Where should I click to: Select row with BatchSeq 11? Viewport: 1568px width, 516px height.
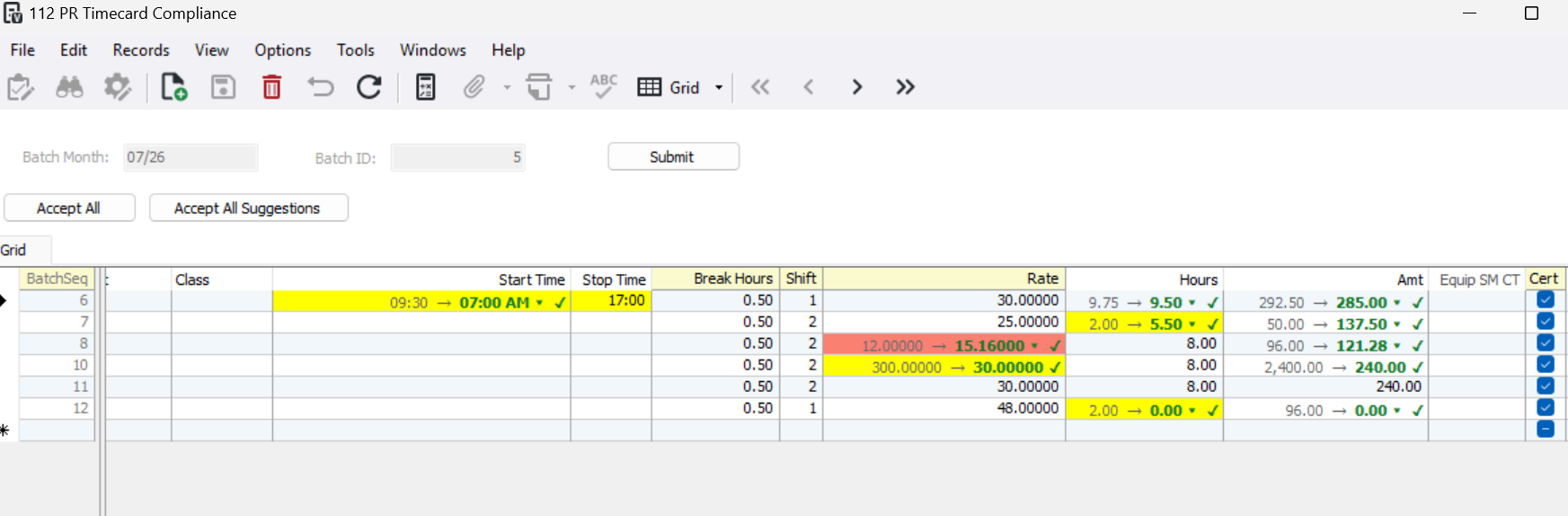[57, 387]
